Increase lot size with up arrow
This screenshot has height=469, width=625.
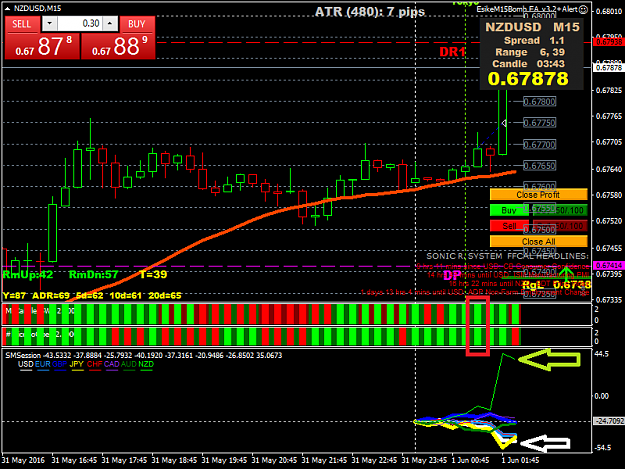tap(110, 24)
